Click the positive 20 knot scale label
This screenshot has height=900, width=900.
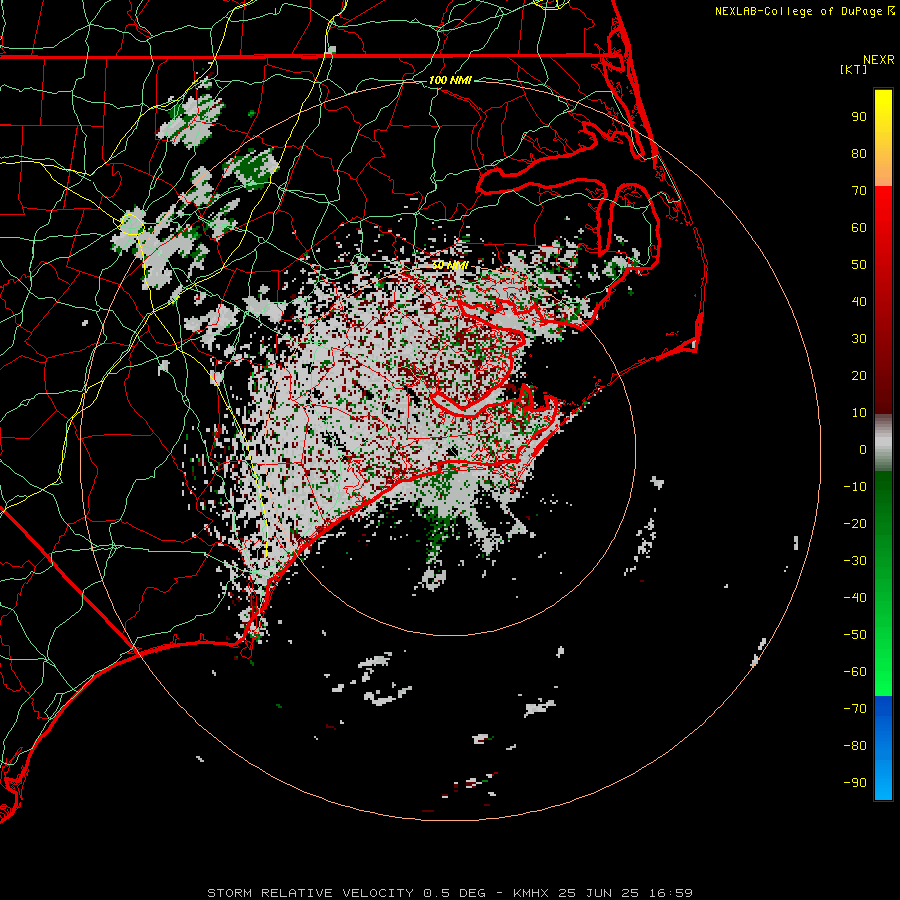click(x=859, y=375)
